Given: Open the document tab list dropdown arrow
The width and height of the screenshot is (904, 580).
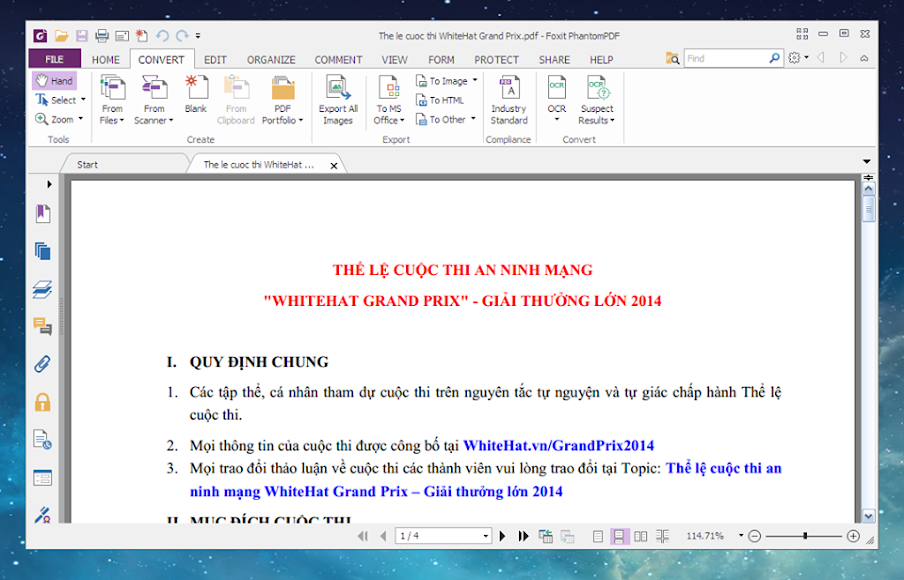Looking at the screenshot, I should pos(866,162).
